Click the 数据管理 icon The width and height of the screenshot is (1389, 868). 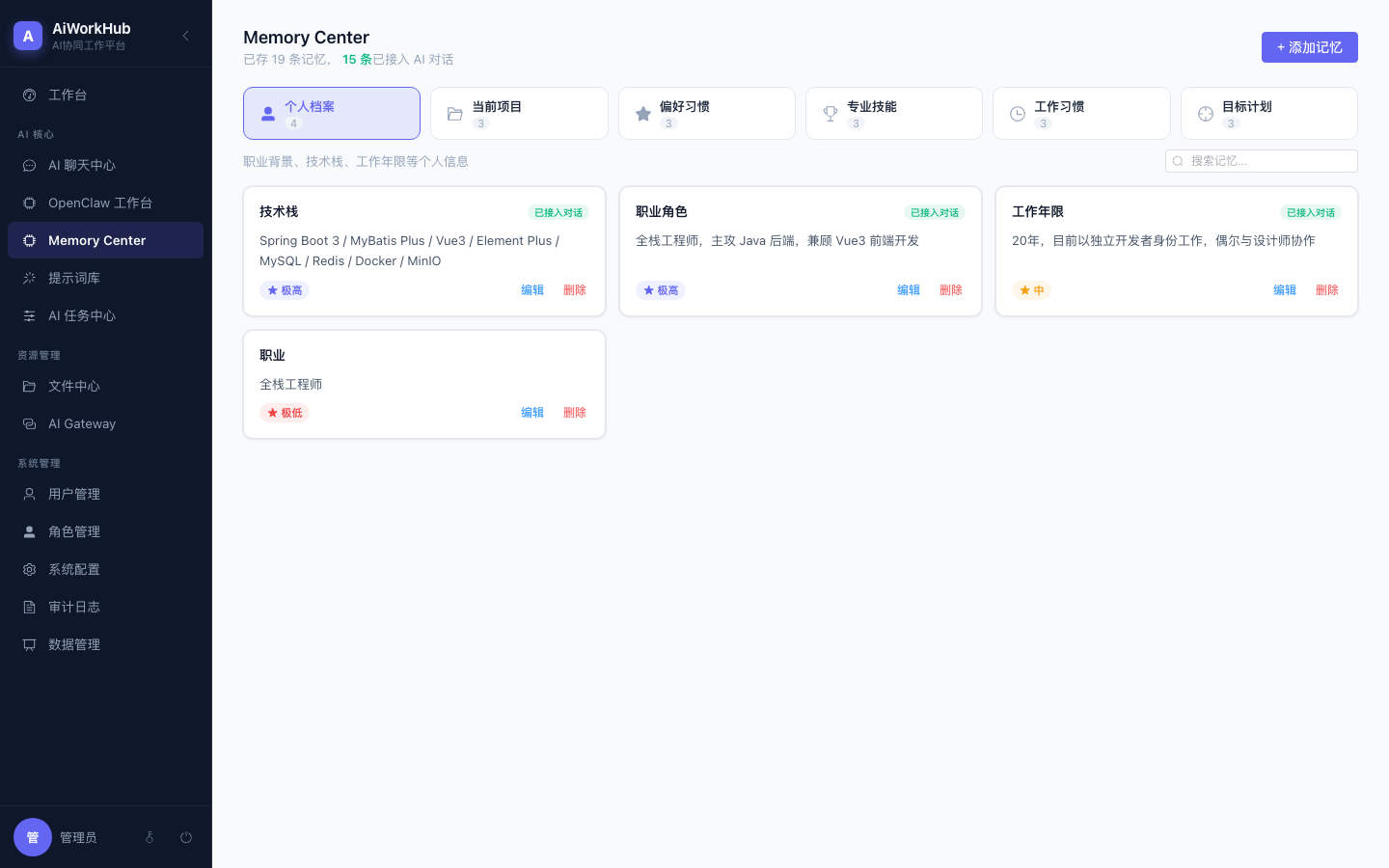[29, 644]
